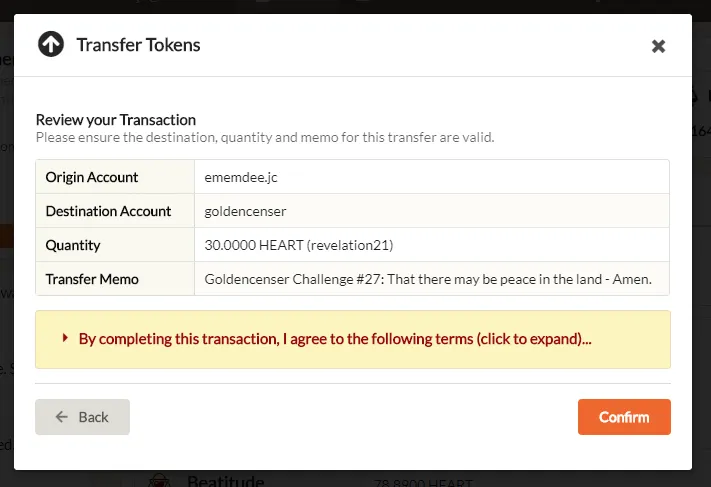This screenshot has height=487, width=711.
Task: Click the left arrow icon in Back button
Action: pos(62,417)
